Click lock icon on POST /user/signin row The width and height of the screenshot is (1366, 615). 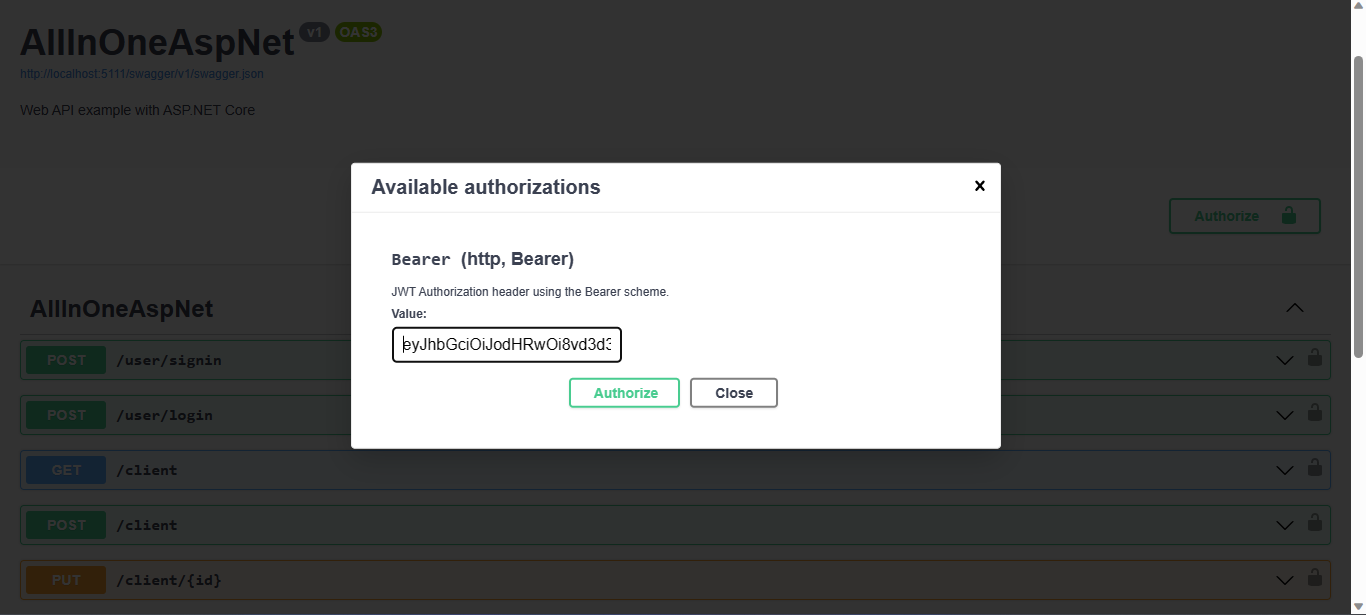tap(1315, 357)
